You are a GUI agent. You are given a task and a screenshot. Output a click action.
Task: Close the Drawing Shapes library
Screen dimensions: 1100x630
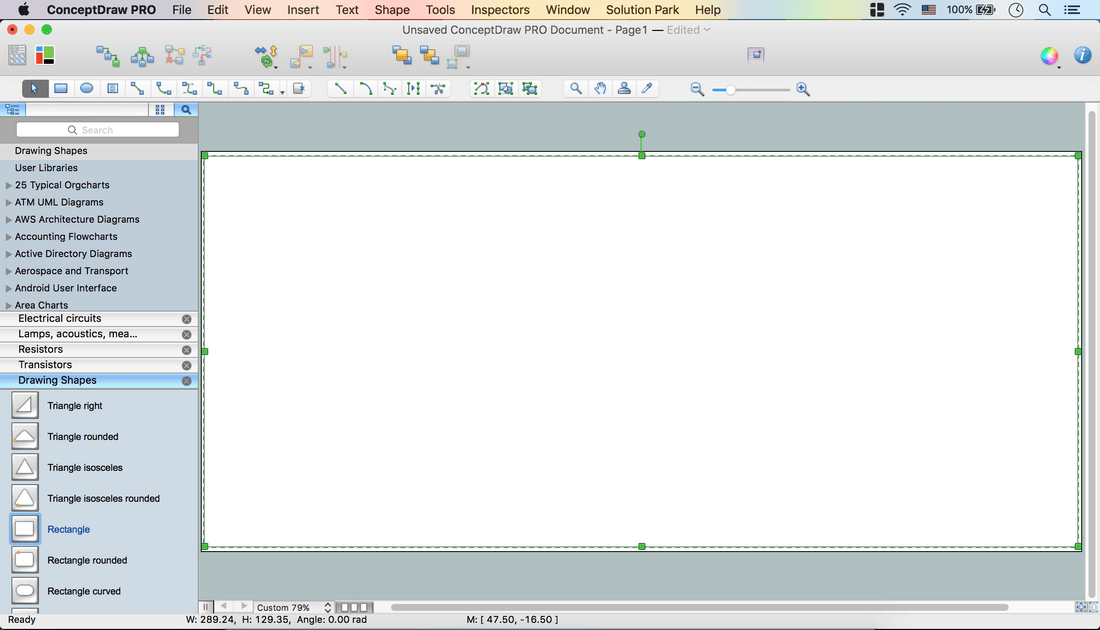click(187, 381)
